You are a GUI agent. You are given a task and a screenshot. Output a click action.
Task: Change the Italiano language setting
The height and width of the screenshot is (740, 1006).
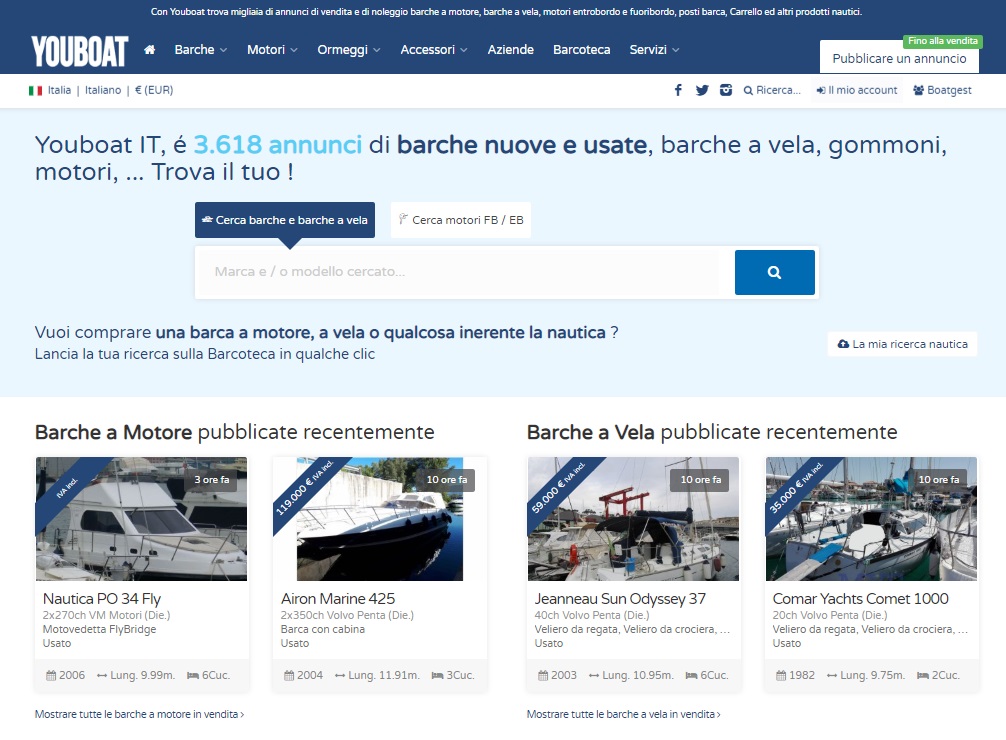[x=103, y=90]
